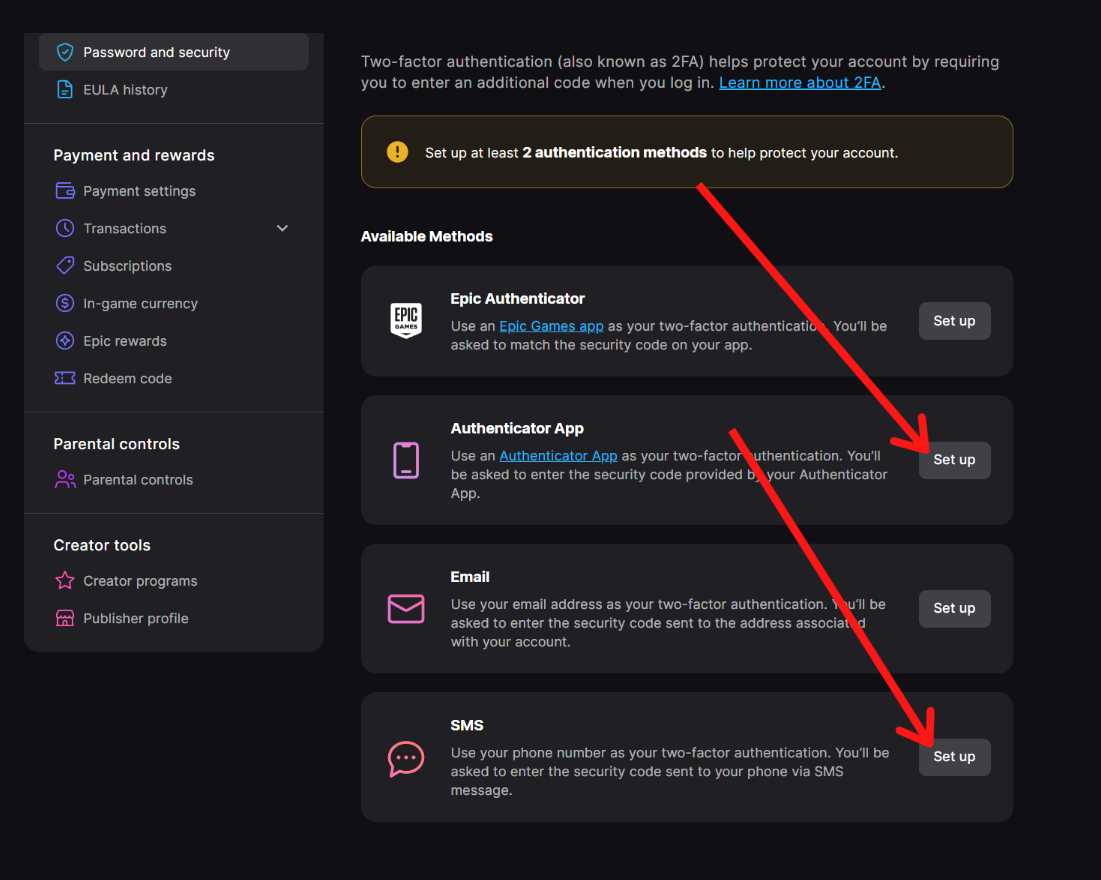This screenshot has width=1101, height=880.
Task: Click the EULA history document icon
Action: (x=65, y=90)
